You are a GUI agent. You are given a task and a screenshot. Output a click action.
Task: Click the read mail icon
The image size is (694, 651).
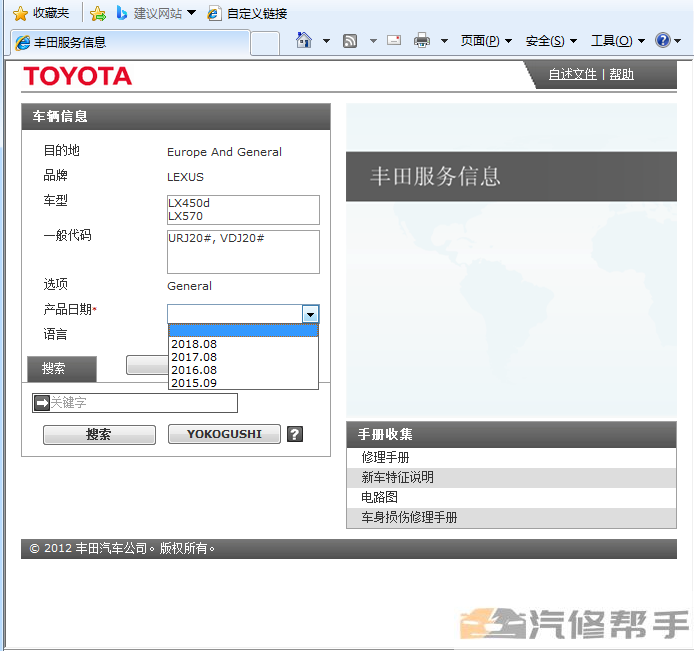click(x=394, y=41)
